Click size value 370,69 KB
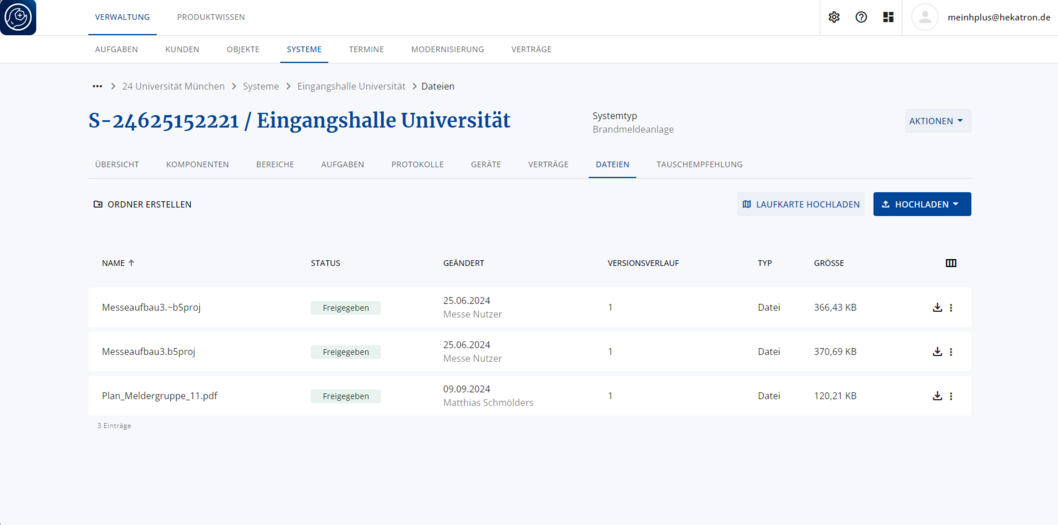Screen dimensions: 1058x525 (835, 352)
